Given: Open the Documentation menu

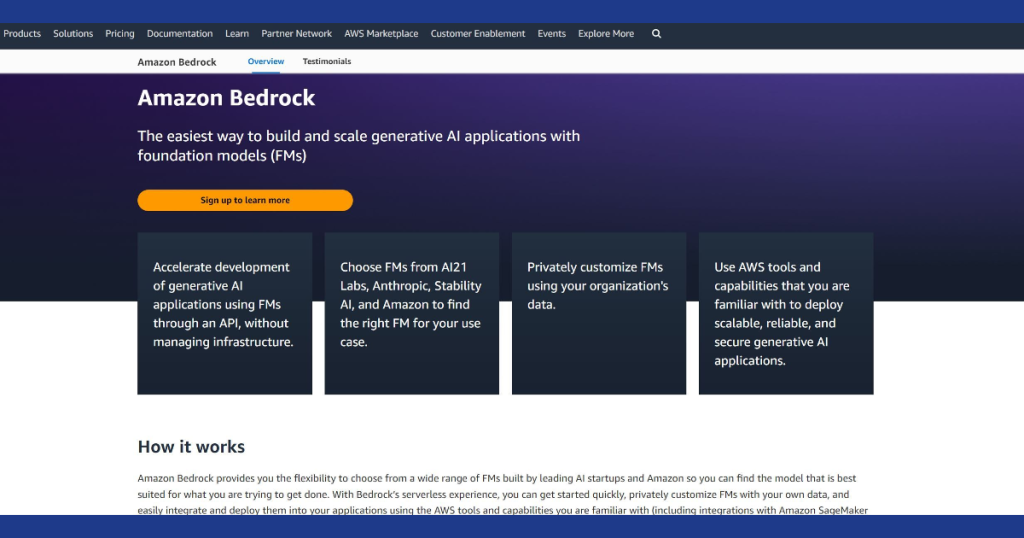Looking at the screenshot, I should coord(180,34).
